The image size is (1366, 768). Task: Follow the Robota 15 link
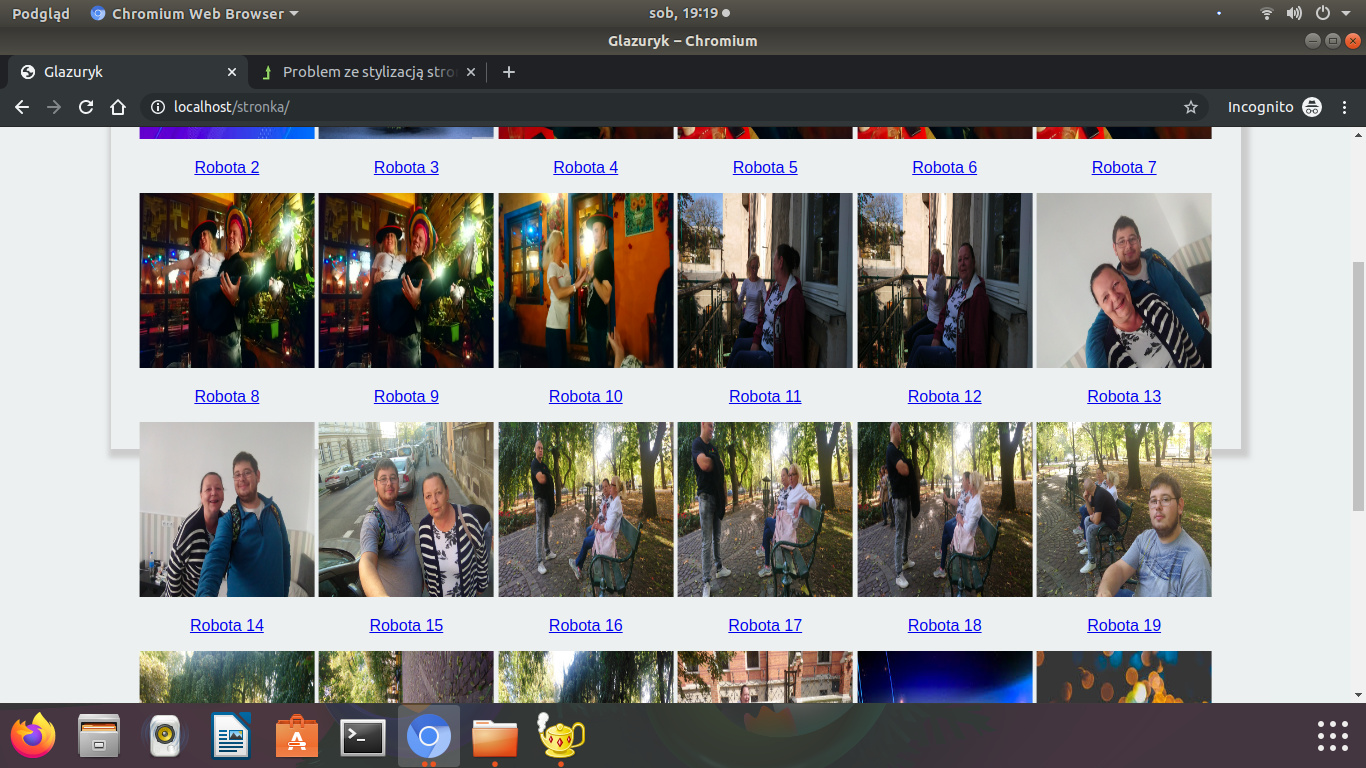pos(406,625)
